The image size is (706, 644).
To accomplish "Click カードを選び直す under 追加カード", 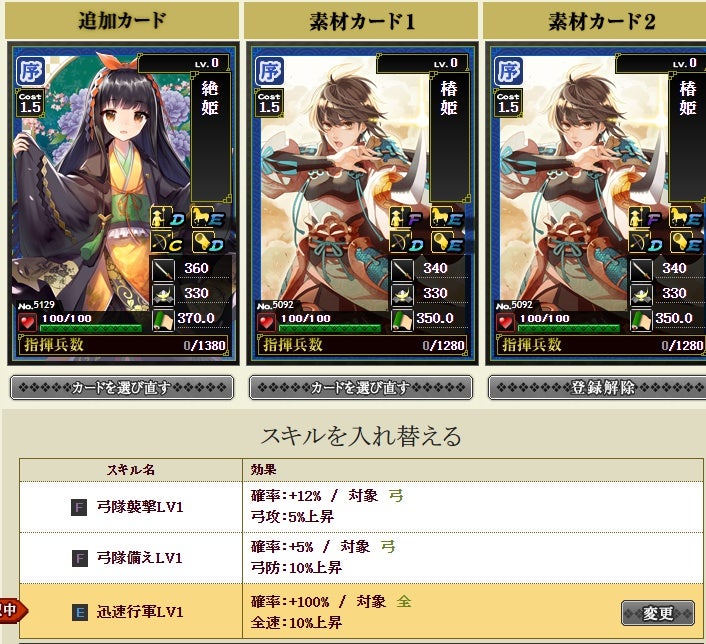I will [x=122, y=387].
